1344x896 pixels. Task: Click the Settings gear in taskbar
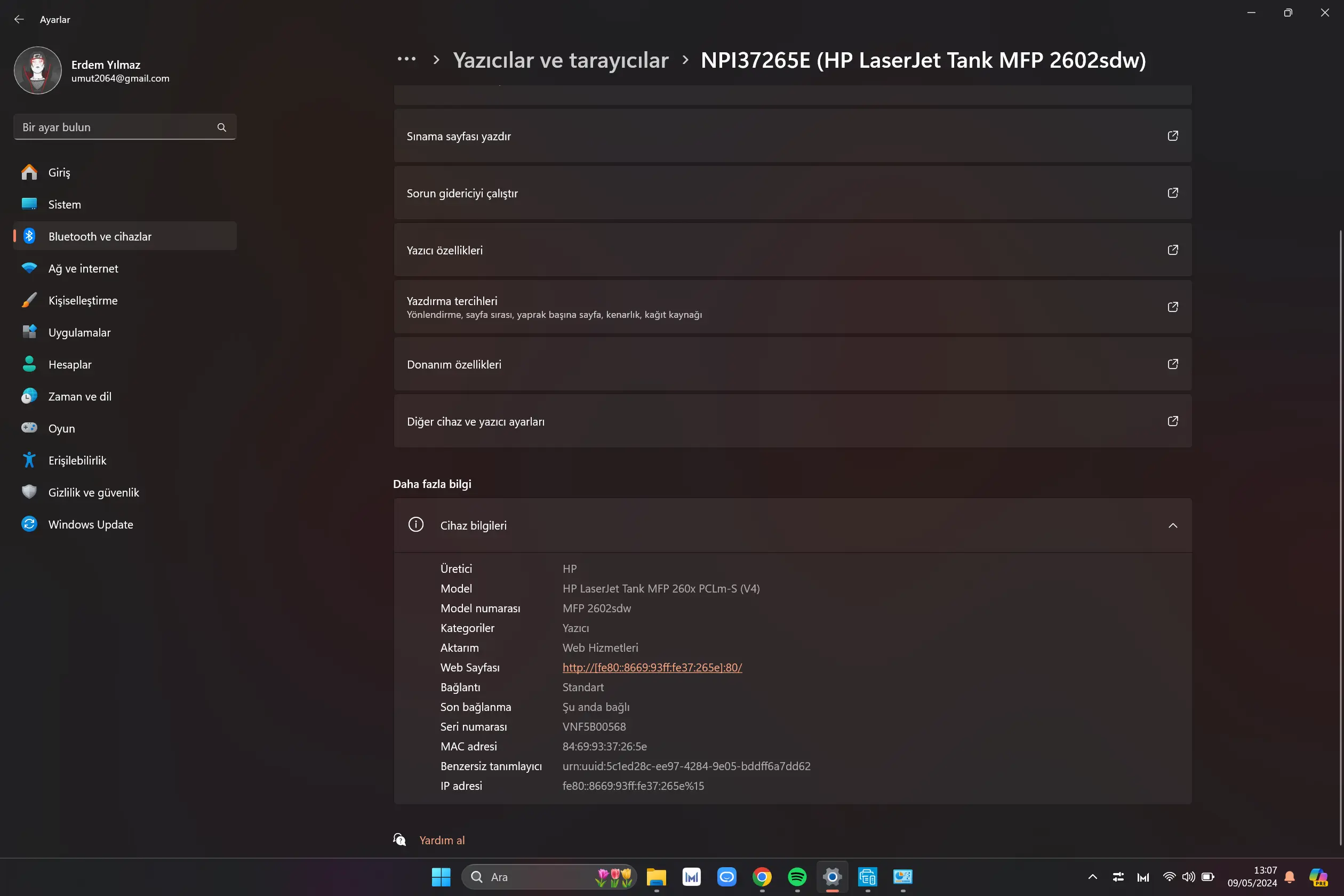click(832, 877)
